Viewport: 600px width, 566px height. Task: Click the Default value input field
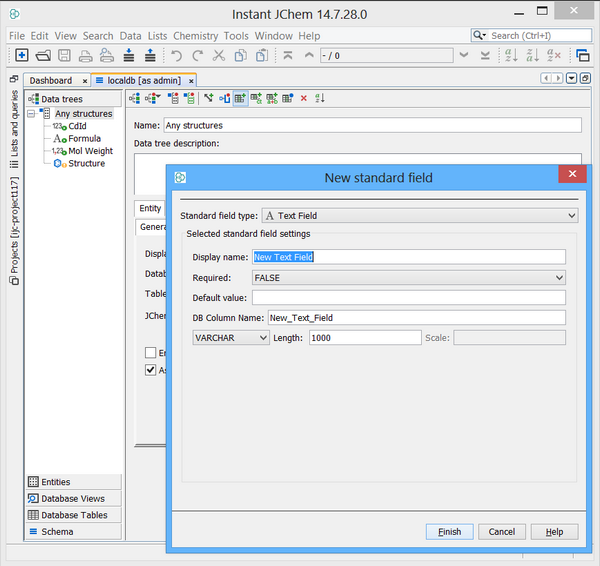pyautogui.click(x=408, y=297)
